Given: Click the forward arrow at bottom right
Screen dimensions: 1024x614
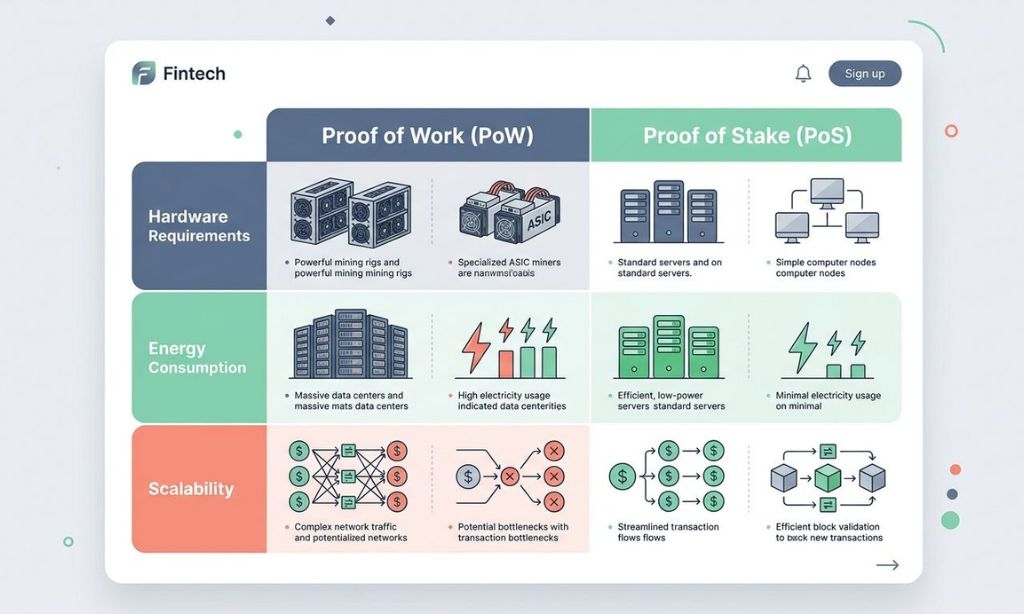Looking at the screenshot, I should [x=886, y=565].
